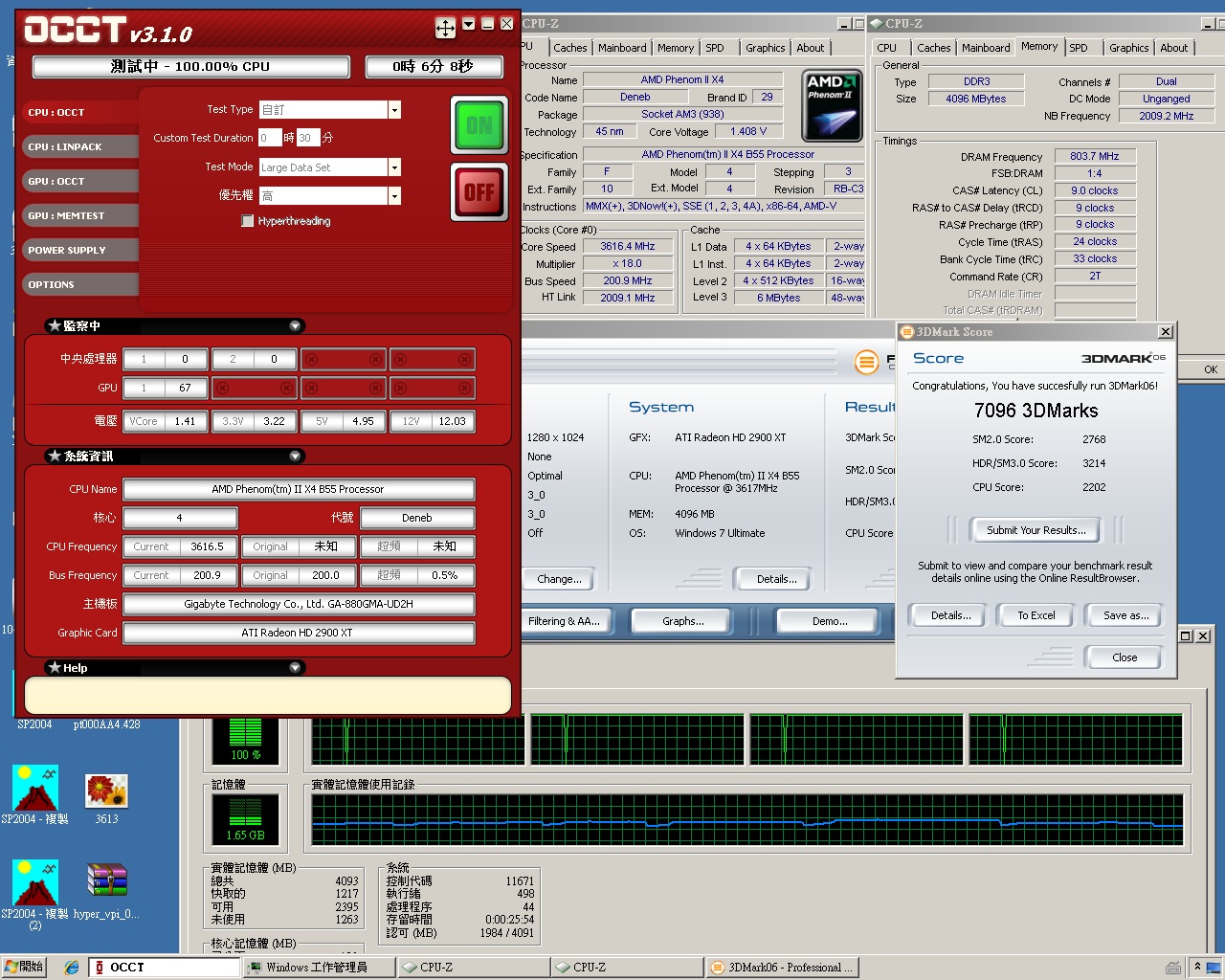This screenshot has width=1225, height=980.
Task: Click the Demo... button
Action: pyautogui.click(x=830, y=621)
